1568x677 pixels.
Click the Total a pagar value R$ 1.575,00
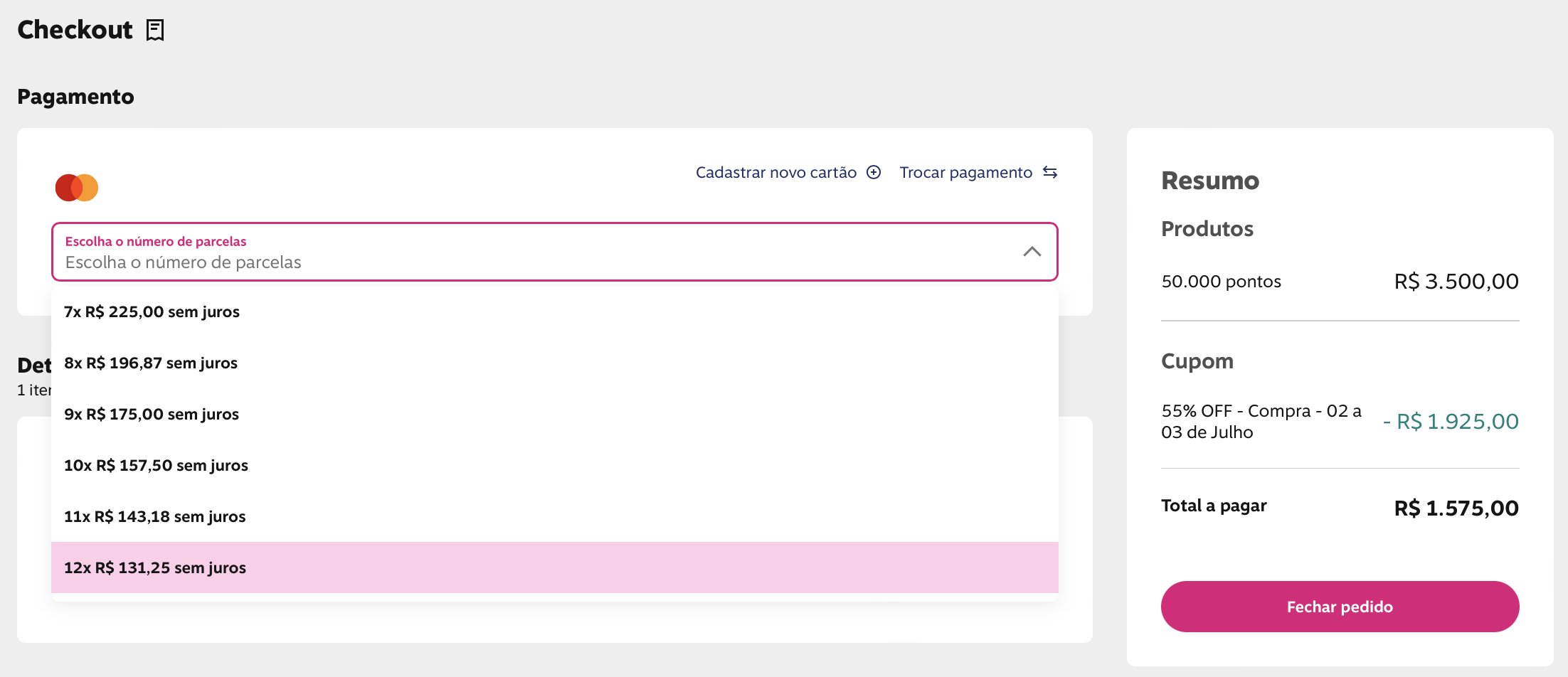pyautogui.click(x=1456, y=508)
